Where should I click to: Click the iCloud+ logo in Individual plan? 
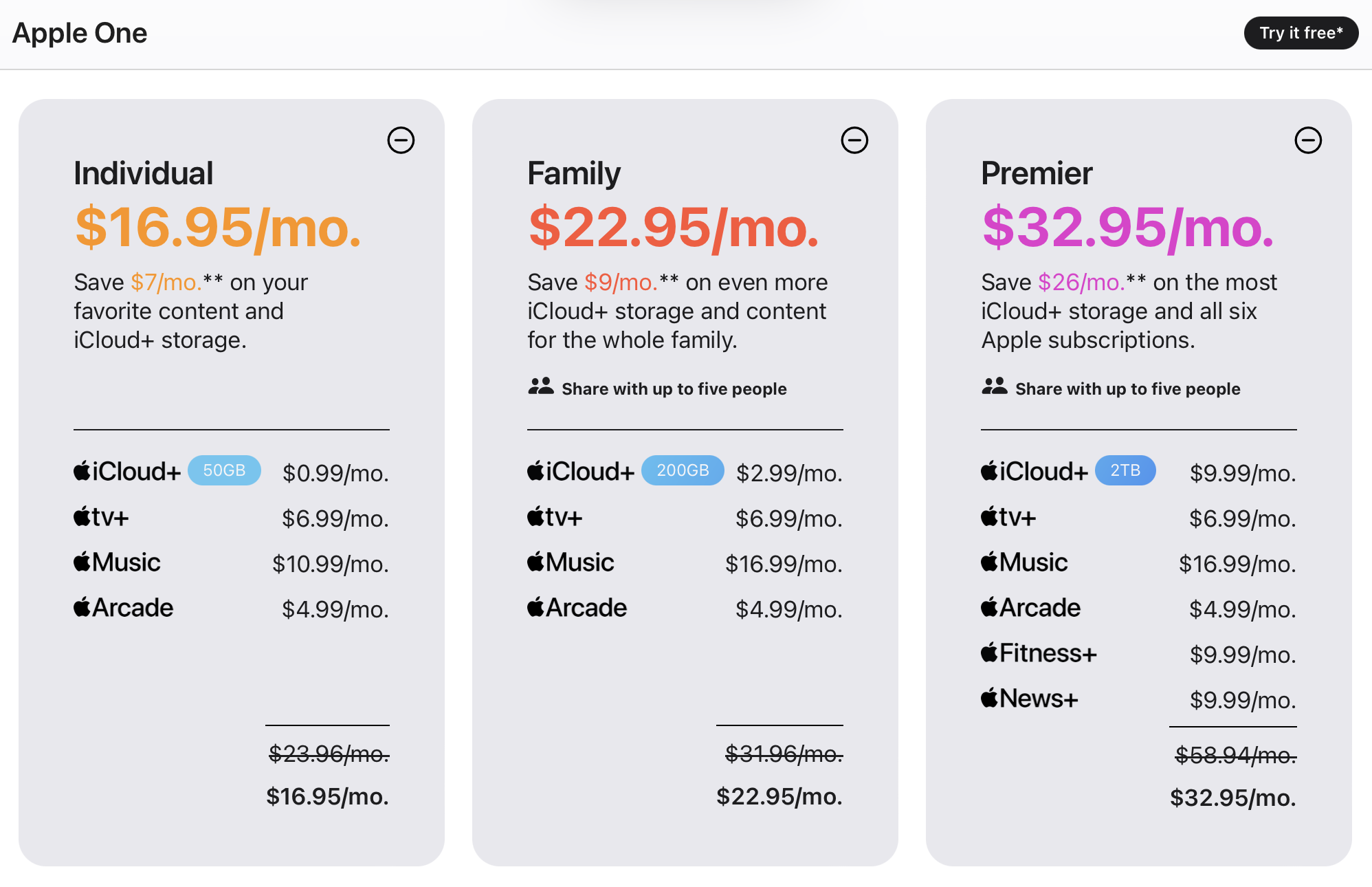(127, 472)
